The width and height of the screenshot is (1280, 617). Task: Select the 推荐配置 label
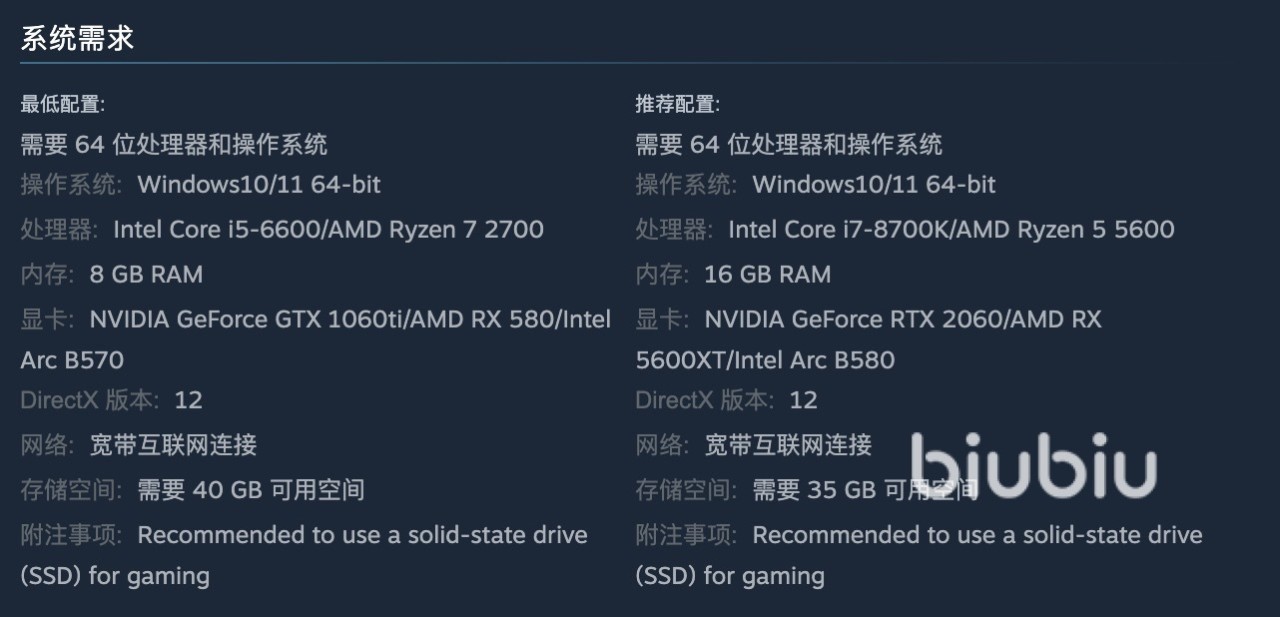[x=677, y=104]
